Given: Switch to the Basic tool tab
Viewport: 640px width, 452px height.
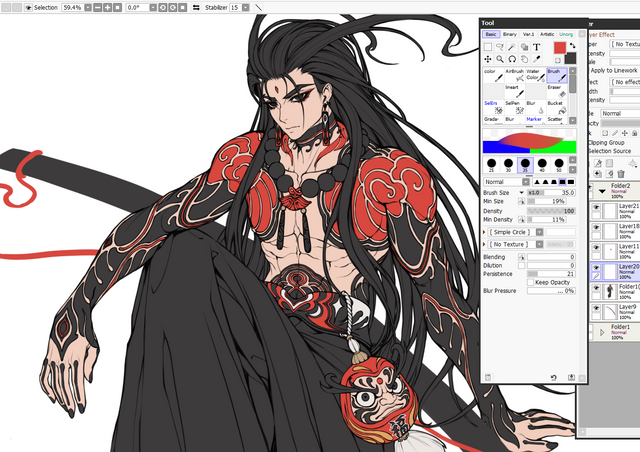Looking at the screenshot, I should pos(491,34).
